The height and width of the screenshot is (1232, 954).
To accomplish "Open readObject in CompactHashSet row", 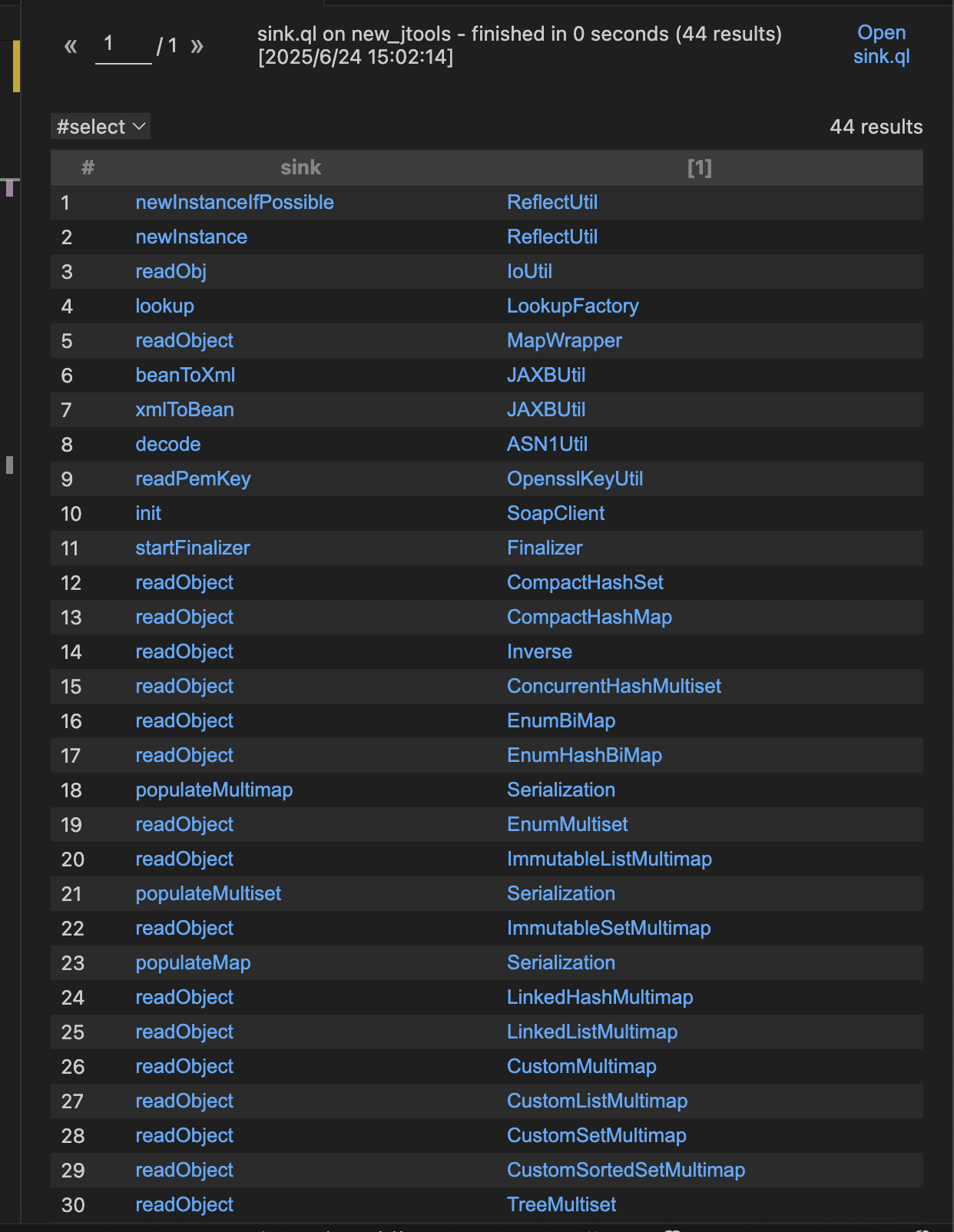I will click(184, 582).
